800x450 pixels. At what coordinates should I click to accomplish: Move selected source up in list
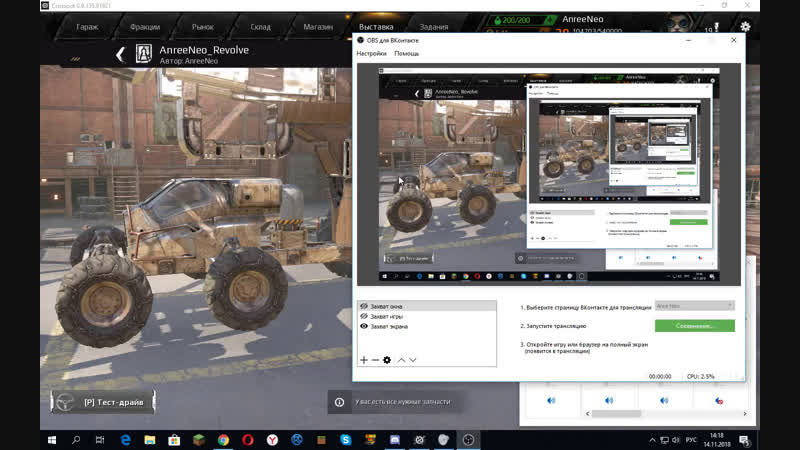tap(402, 360)
